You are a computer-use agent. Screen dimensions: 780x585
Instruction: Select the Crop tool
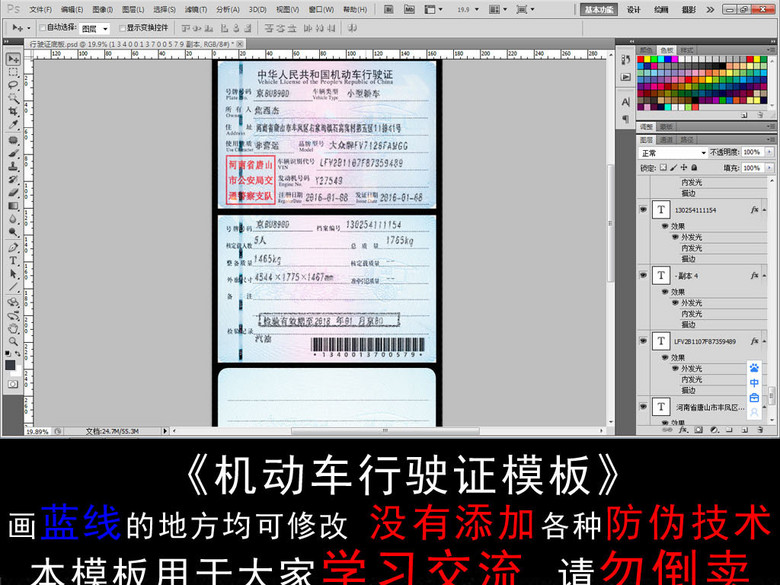[13, 111]
